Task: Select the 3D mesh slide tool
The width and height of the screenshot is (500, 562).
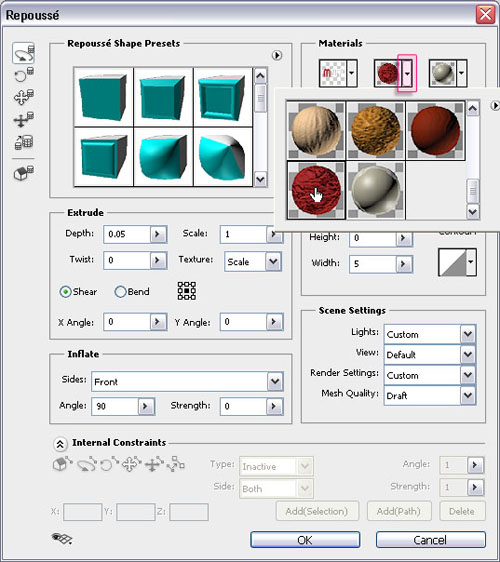Action: pyautogui.click(x=24, y=119)
